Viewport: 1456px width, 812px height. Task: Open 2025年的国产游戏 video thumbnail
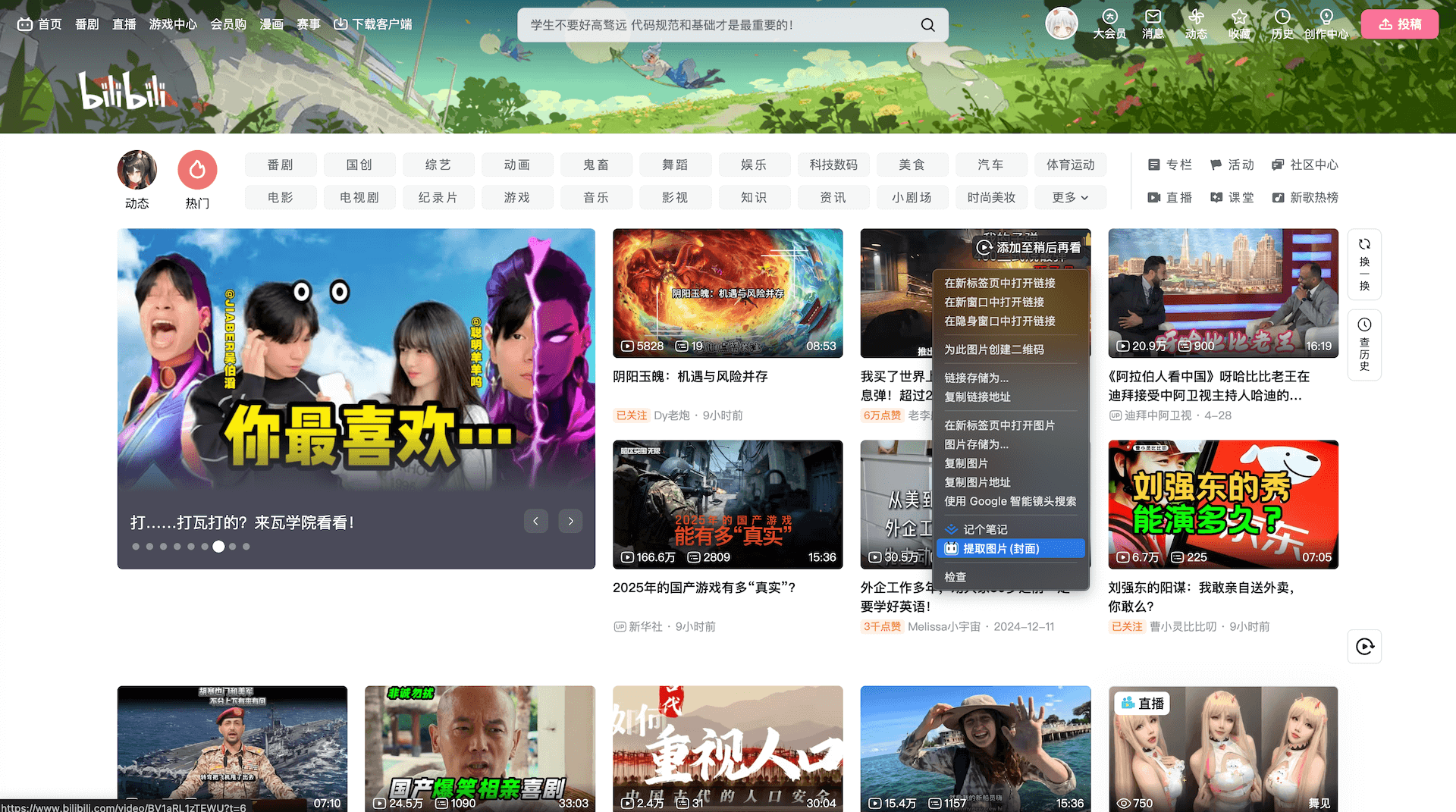(x=728, y=504)
